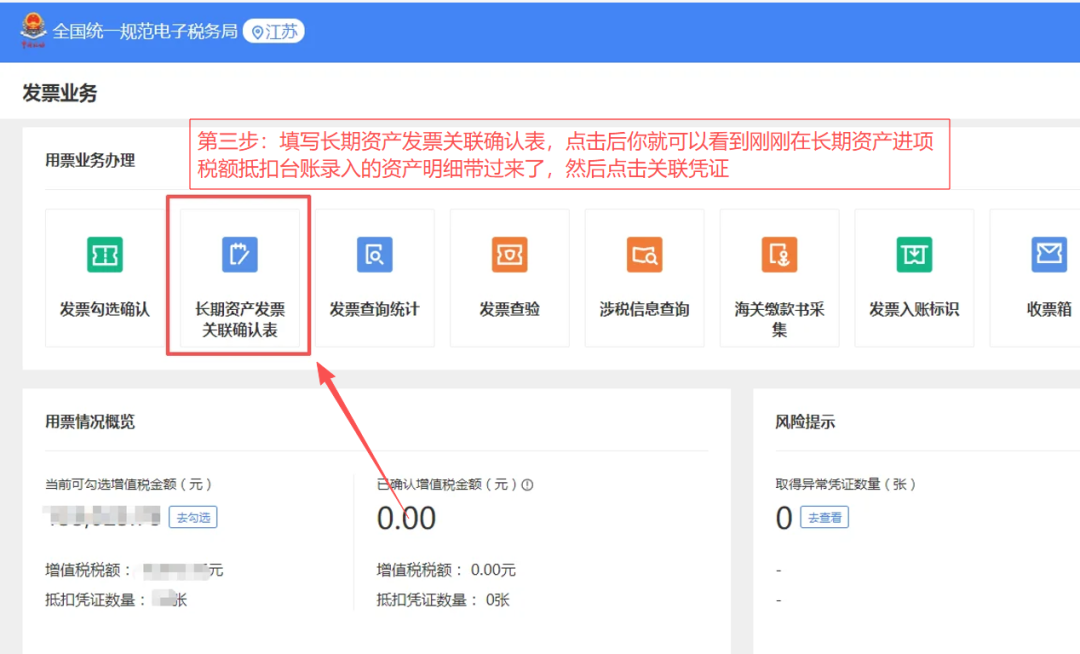
Task: Click the 去勾选 button
Action: pos(193,518)
